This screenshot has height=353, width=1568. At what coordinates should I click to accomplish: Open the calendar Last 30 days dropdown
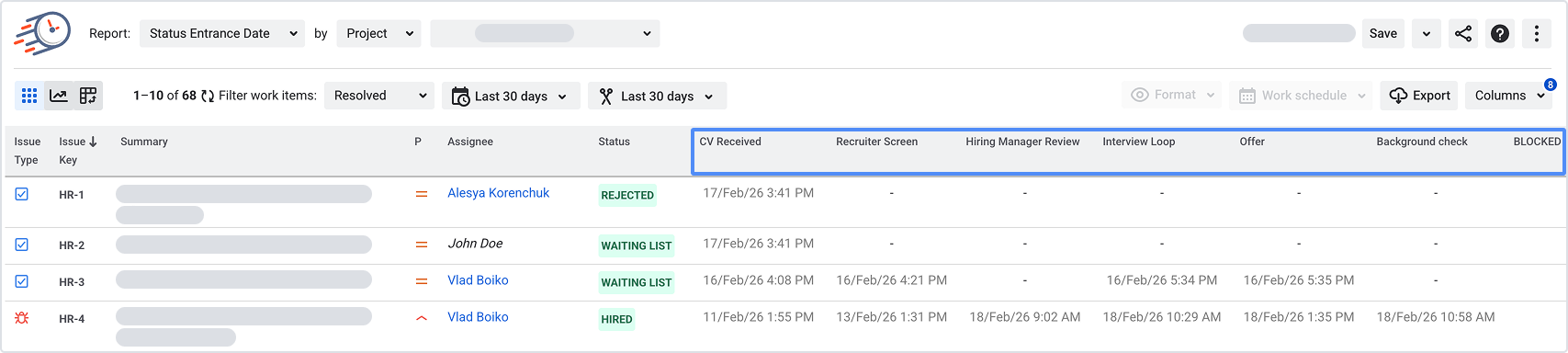(512, 96)
